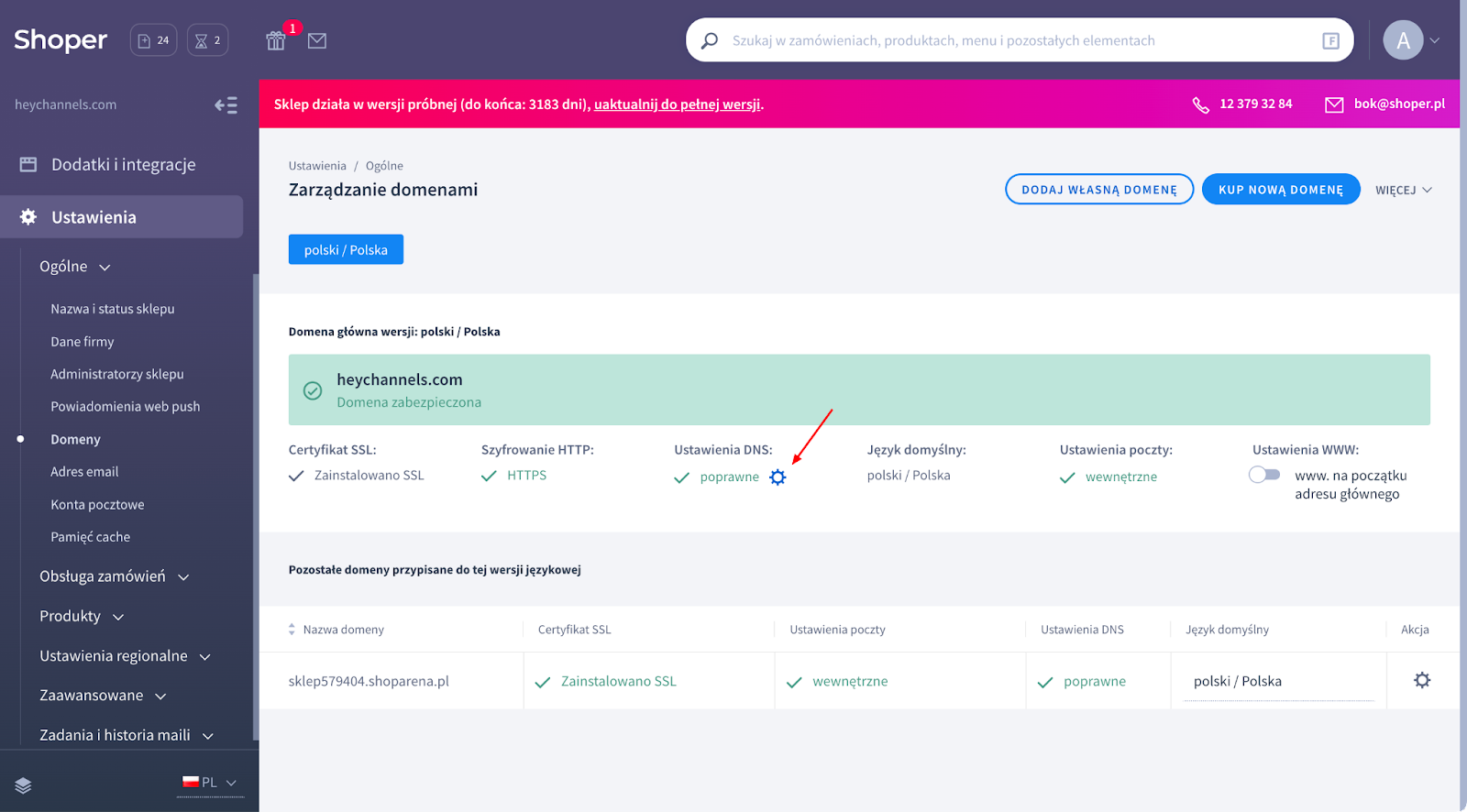Open the 24 documents counter badge
This screenshot has width=1467, height=812.
pos(153,40)
